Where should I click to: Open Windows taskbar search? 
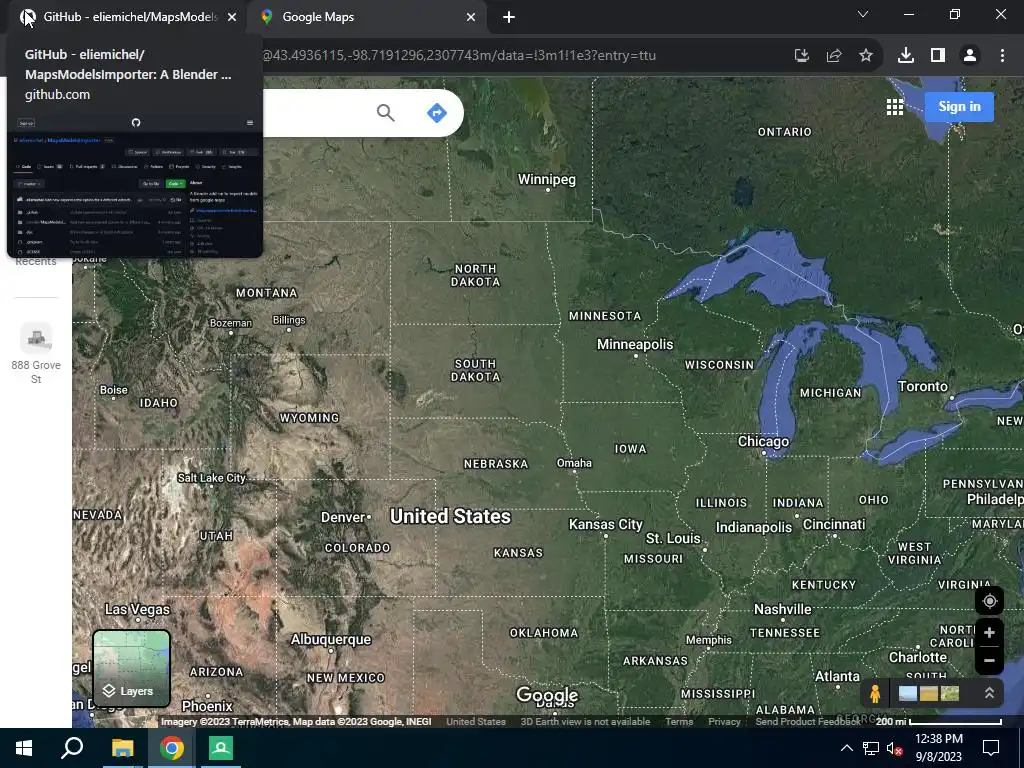coord(72,748)
